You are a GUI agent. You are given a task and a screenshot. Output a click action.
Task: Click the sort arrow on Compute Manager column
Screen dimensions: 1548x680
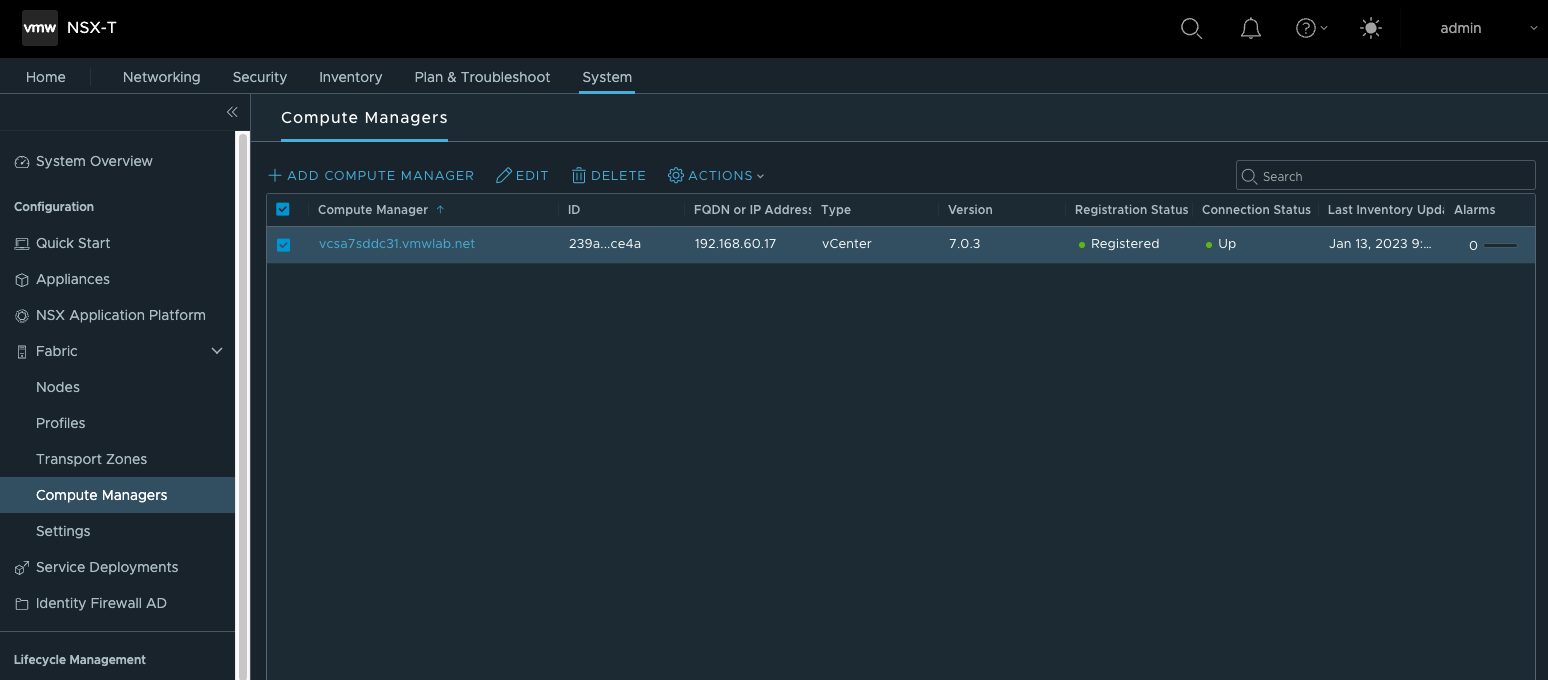[440, 210]
